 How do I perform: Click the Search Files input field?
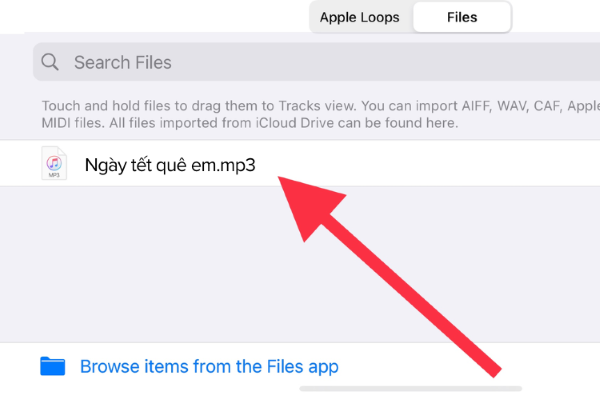coord(300,62)
